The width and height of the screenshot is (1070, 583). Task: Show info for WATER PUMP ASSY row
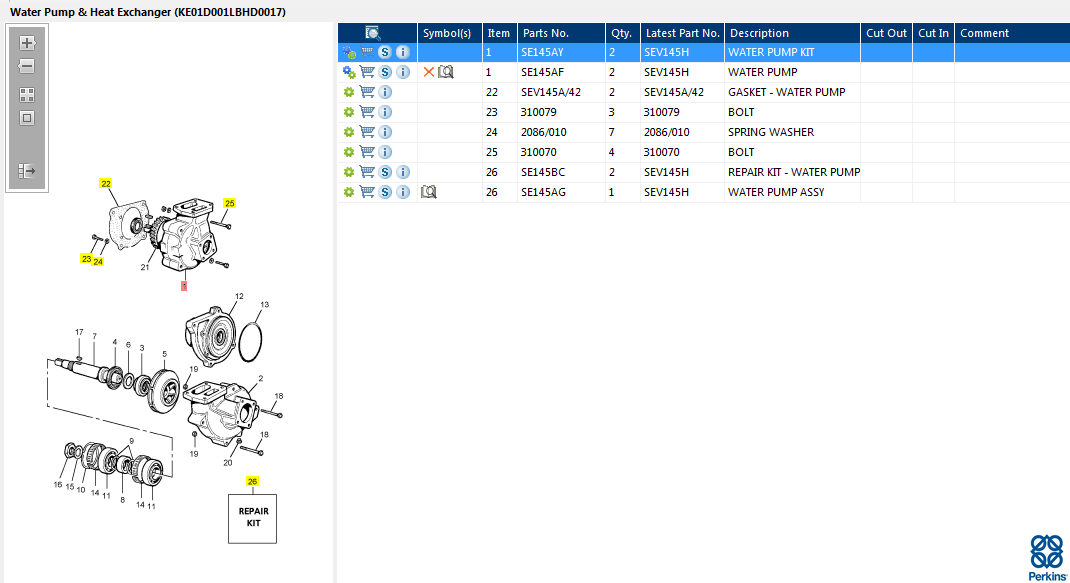403,192
